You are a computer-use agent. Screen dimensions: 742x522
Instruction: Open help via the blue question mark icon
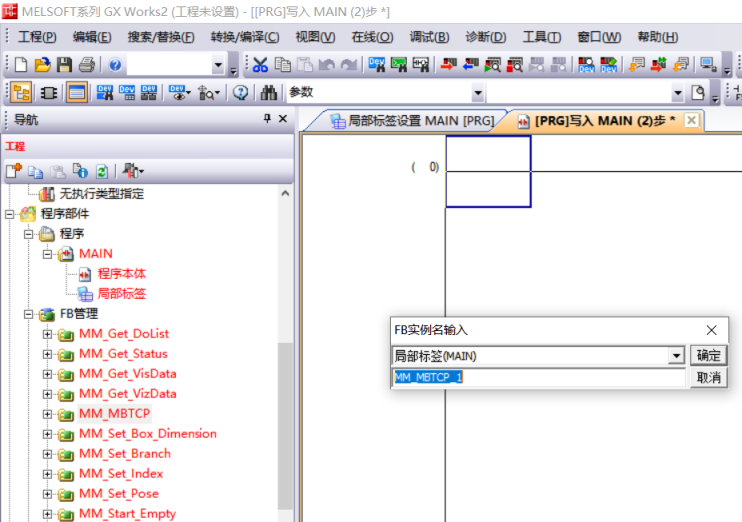click(115, 64)
